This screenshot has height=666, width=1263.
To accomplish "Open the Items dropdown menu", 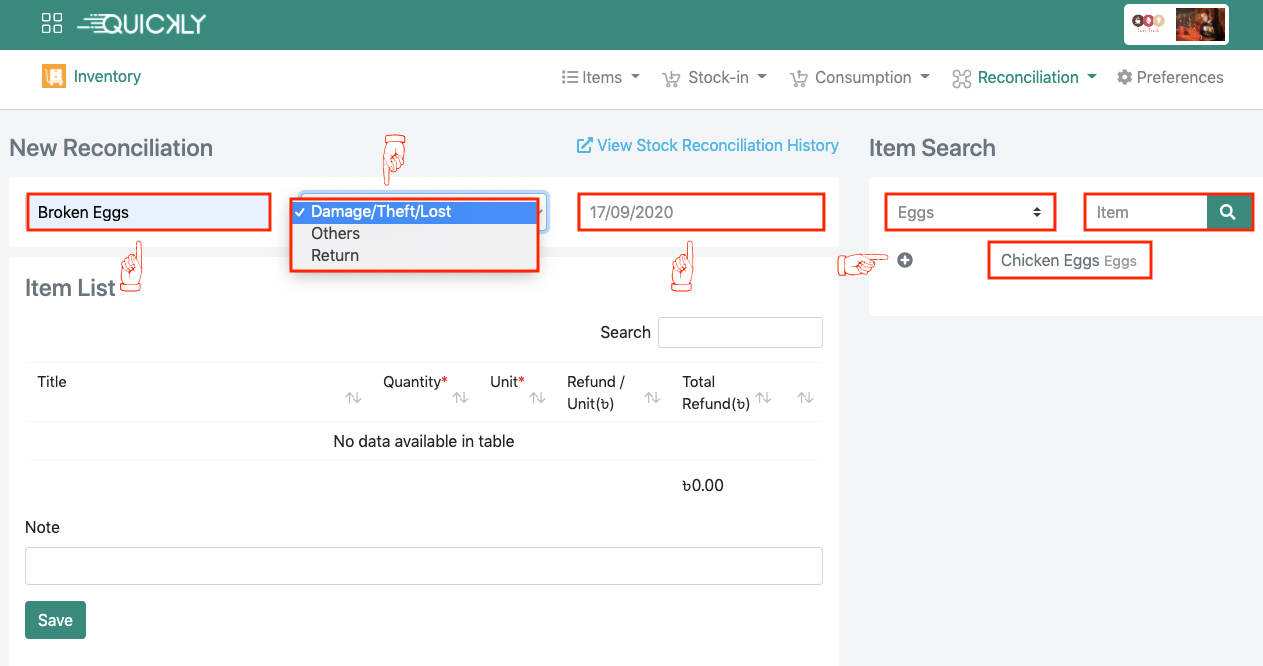I will pos(601,77).
